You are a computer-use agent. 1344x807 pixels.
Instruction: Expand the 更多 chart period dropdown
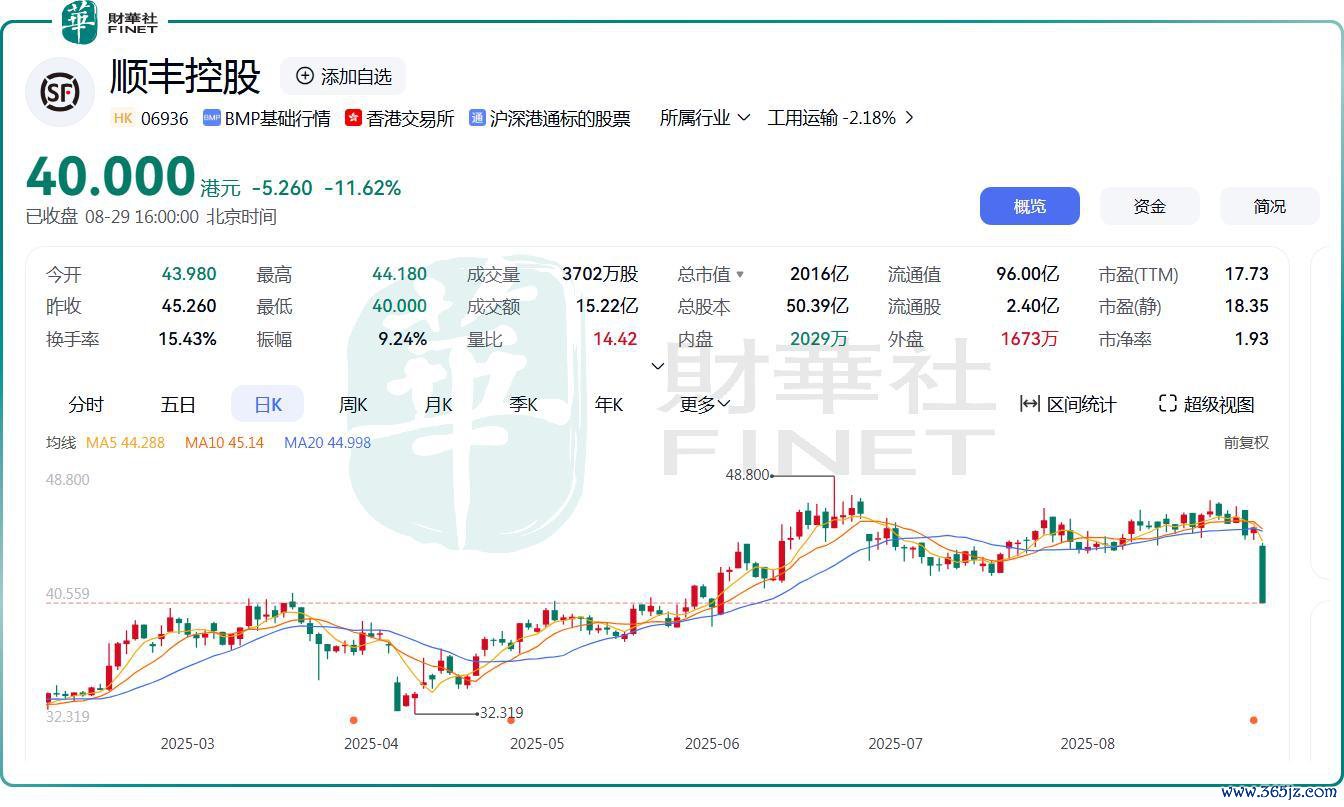[705, 404]
